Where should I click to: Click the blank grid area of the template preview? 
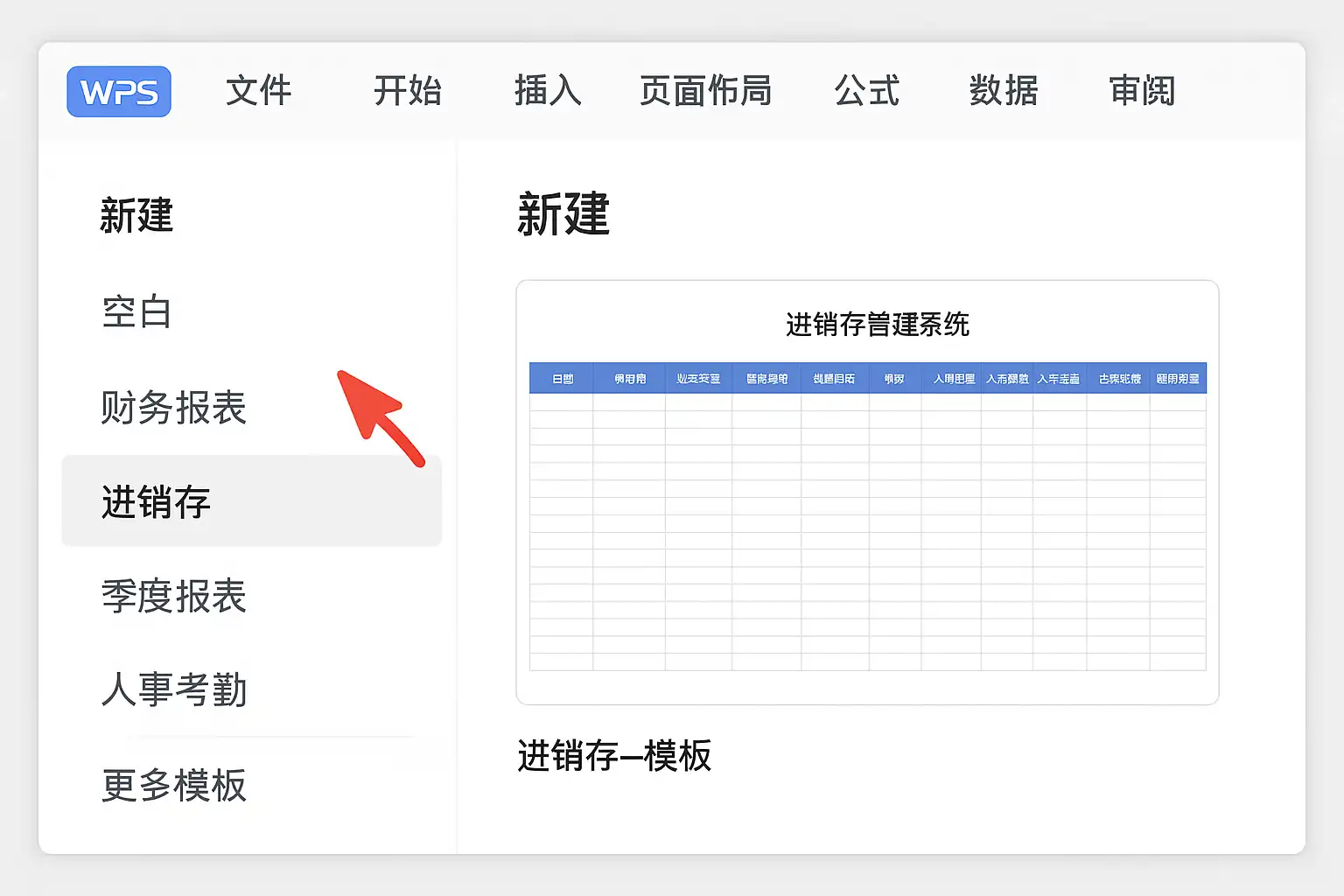click(x=867, y=531)
